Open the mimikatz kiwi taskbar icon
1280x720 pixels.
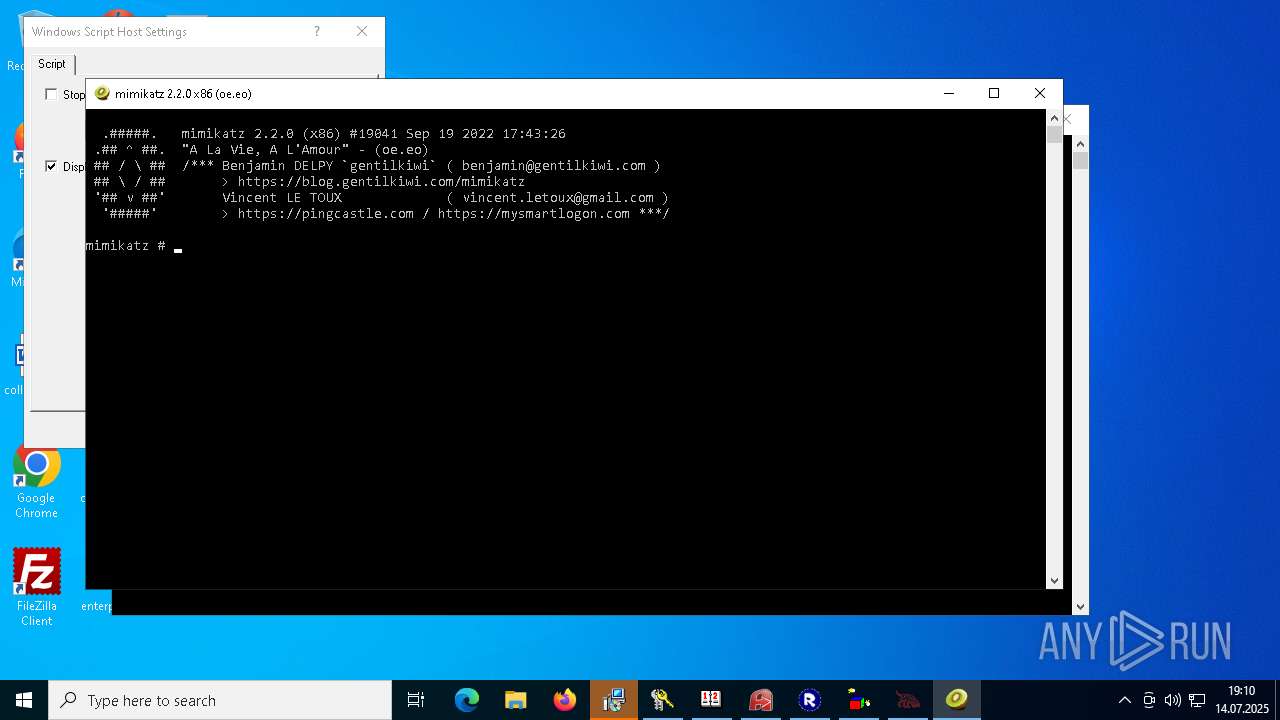[x=957, y=700]
